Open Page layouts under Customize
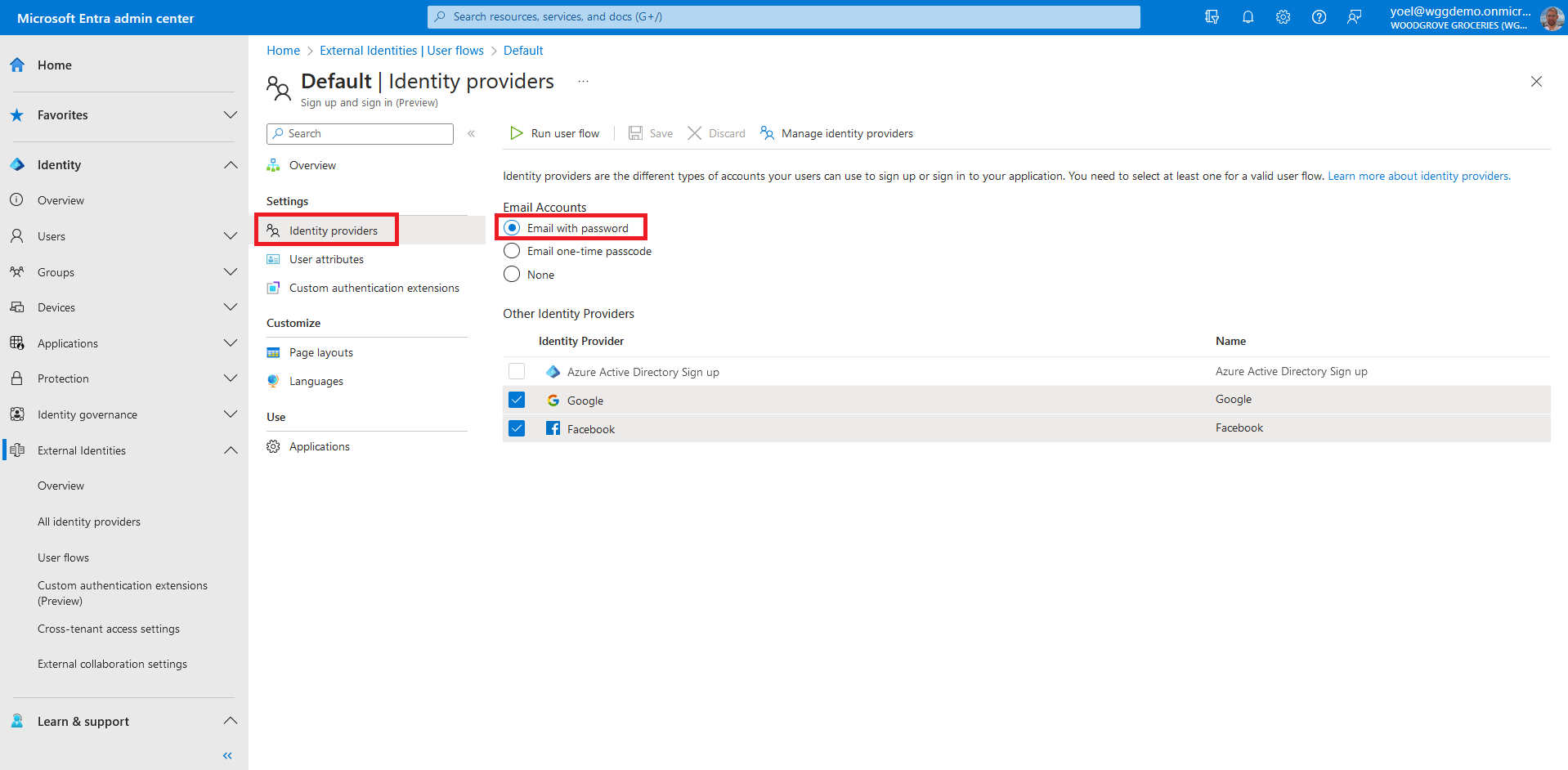1568x770 pixels. tap(320, 352)
